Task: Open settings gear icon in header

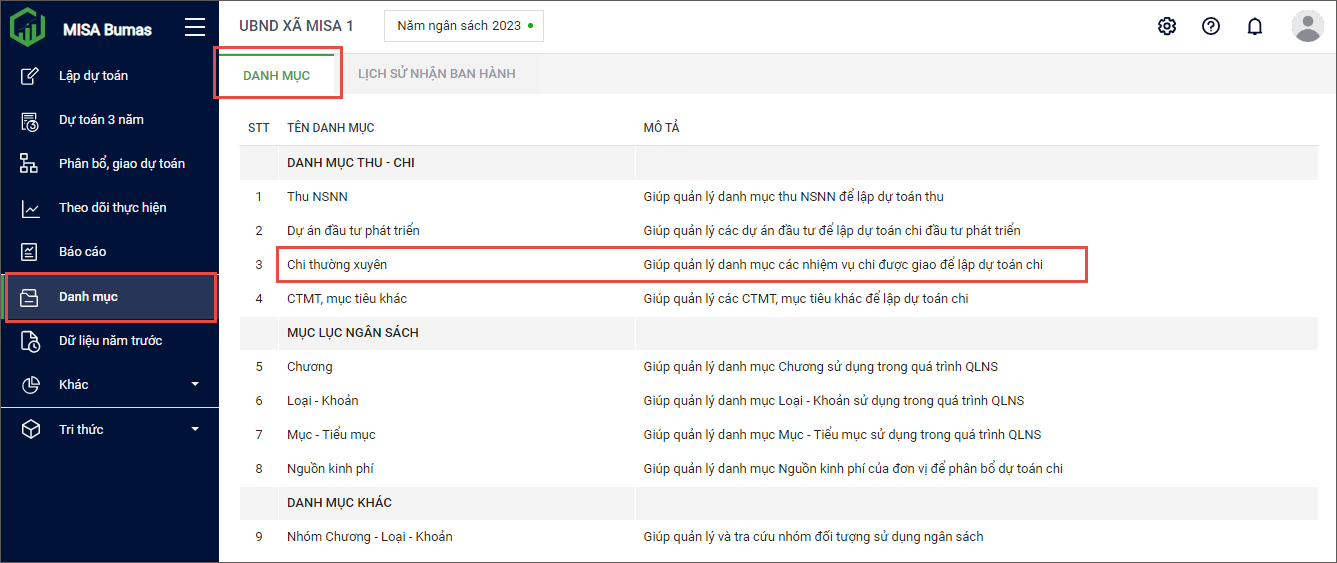Action: (x=1167, y=26)
